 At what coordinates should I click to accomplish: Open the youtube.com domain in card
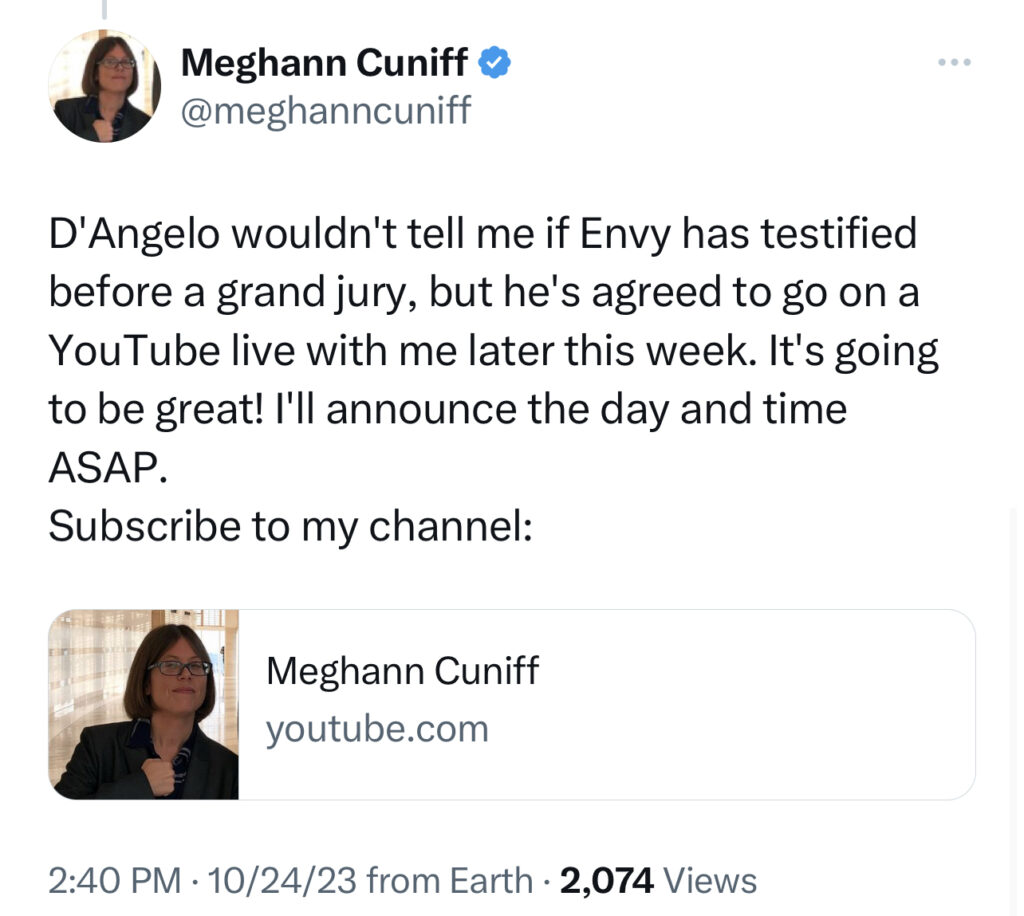(x=377, y=729)
